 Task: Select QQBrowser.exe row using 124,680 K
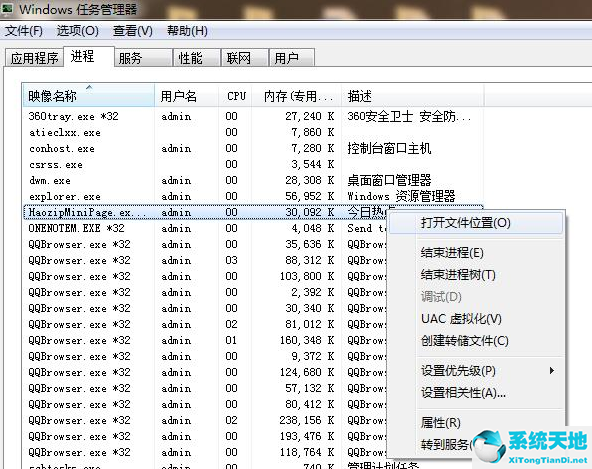(206, 372)
